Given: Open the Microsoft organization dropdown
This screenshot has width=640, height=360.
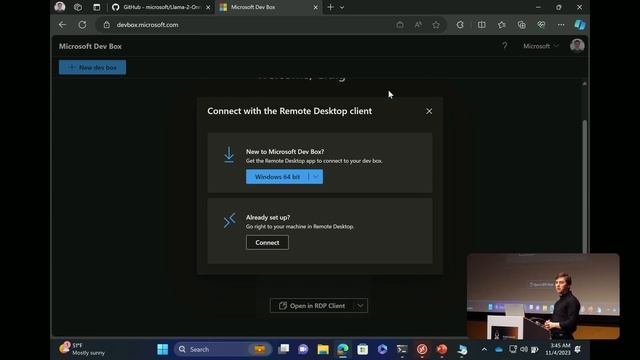Looking at the screenshot, I should tap(541, 46).
